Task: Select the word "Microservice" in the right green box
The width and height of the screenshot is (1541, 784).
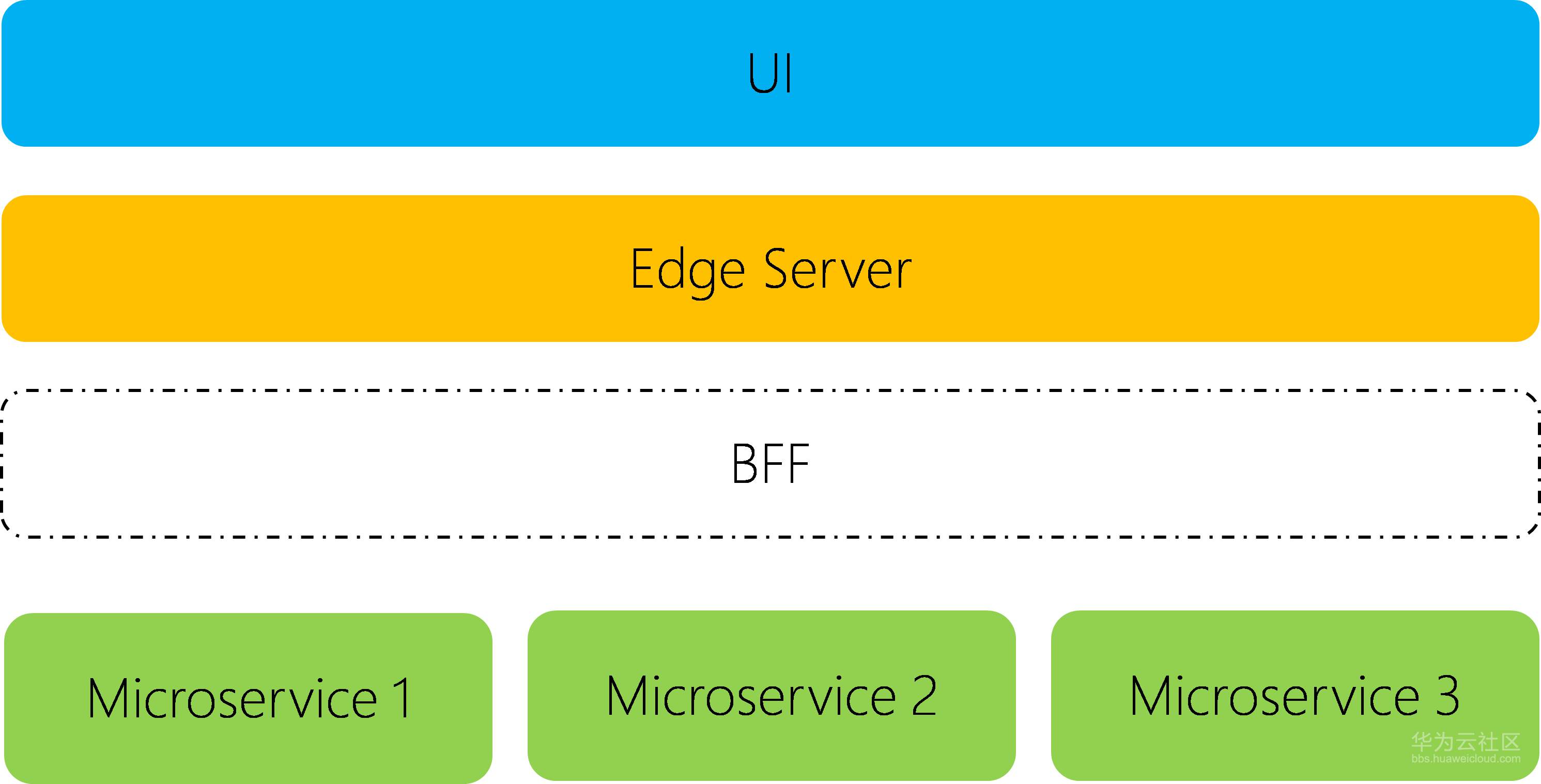Action: 1275,696
